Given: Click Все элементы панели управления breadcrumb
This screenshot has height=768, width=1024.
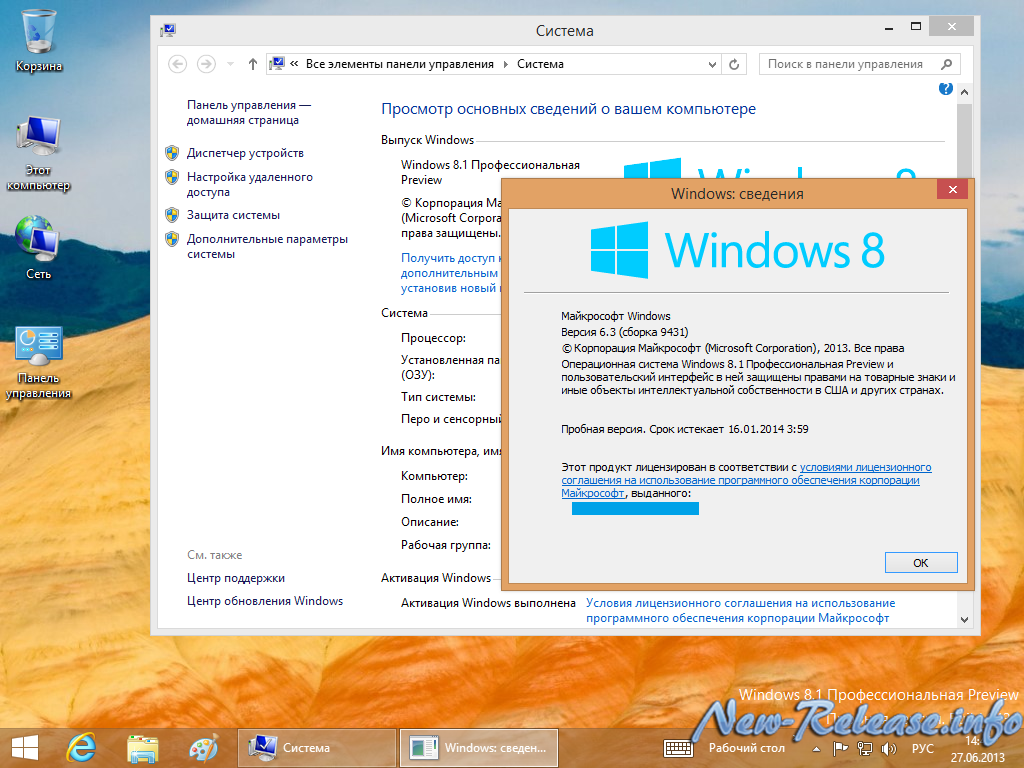Looking at the screenshot, I should pyautogui.click(x=400, y=64).
